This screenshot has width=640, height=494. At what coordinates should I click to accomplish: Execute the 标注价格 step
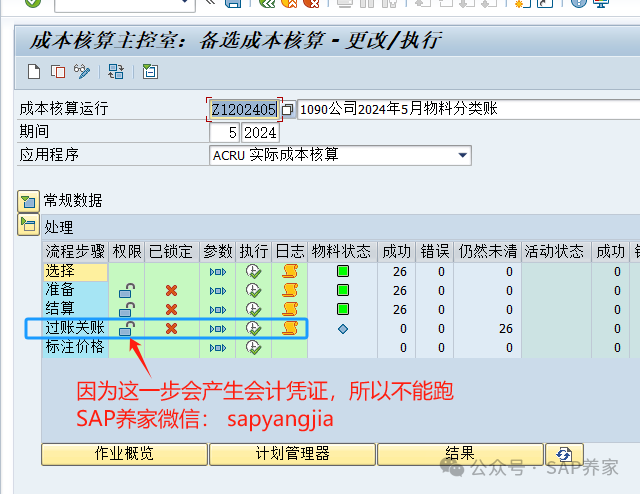[x=253, y=348]
